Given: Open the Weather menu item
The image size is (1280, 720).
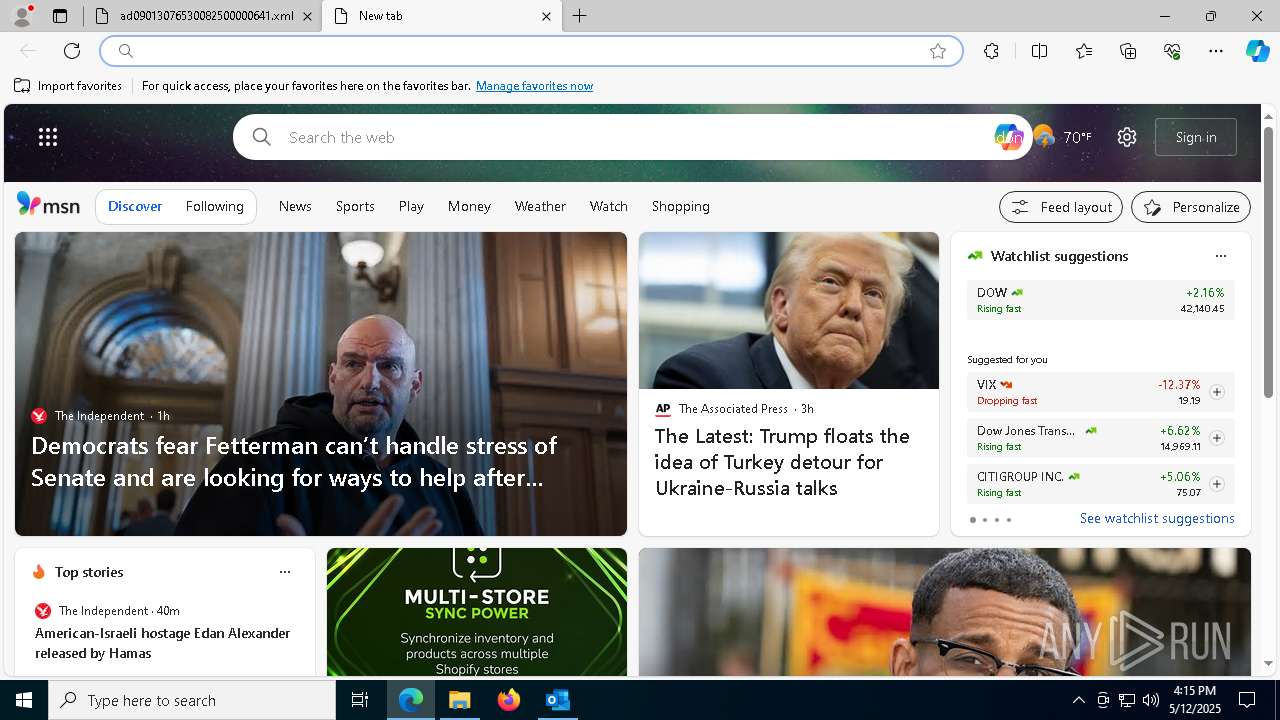Looking at the screenshot, I should coord(540,206).
